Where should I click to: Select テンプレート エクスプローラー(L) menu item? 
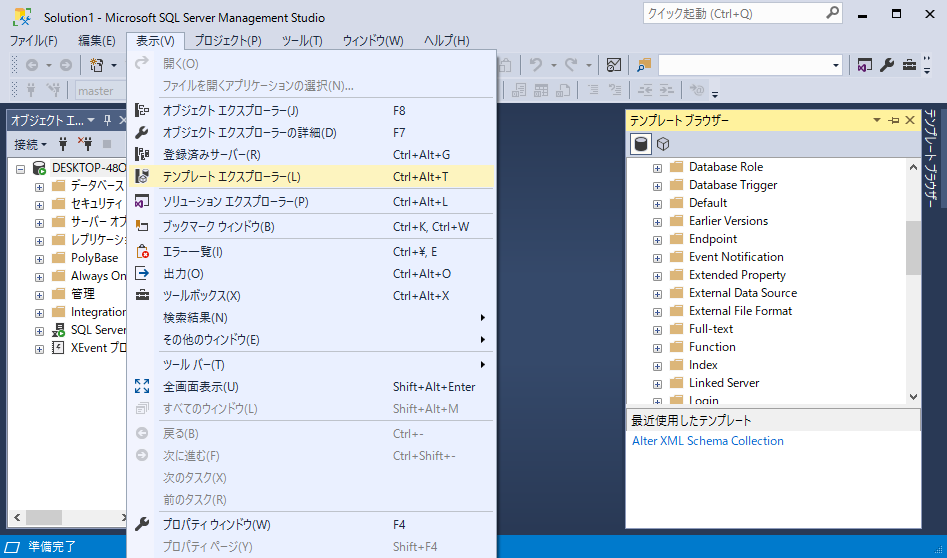coord(311,177)
